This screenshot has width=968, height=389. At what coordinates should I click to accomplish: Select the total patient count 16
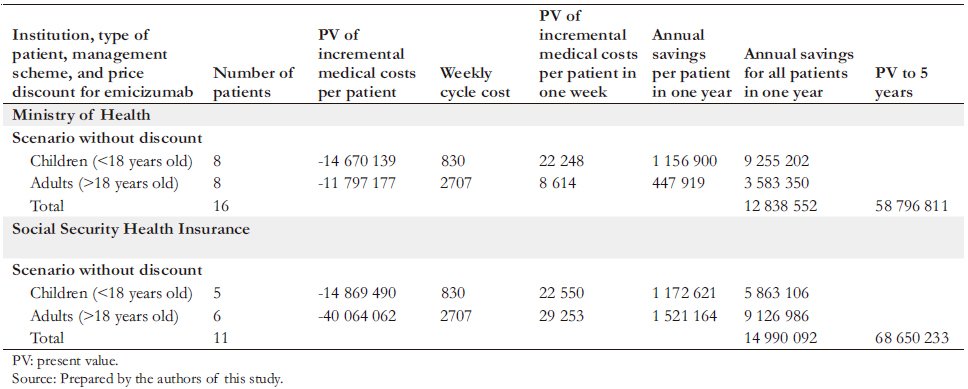(221, 206)
